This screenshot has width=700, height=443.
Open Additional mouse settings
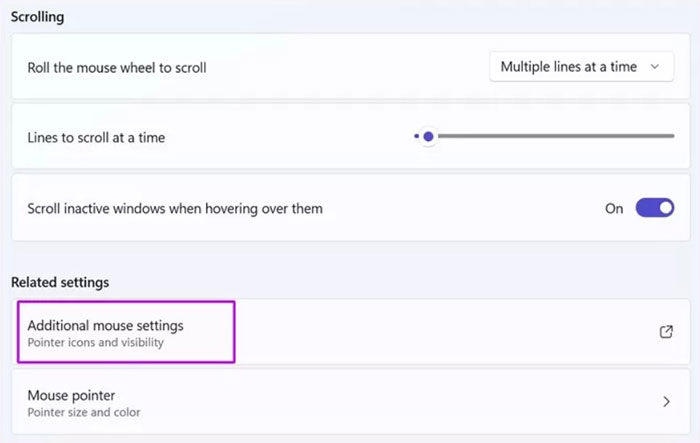105,326
